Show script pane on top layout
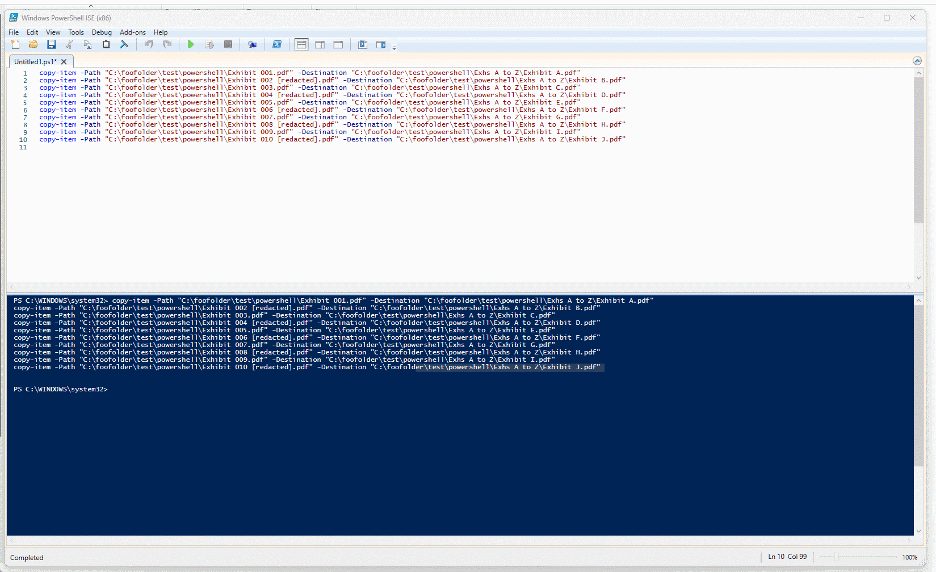The width and height of the screenshot is (936, 572). (x=302, y=45)
